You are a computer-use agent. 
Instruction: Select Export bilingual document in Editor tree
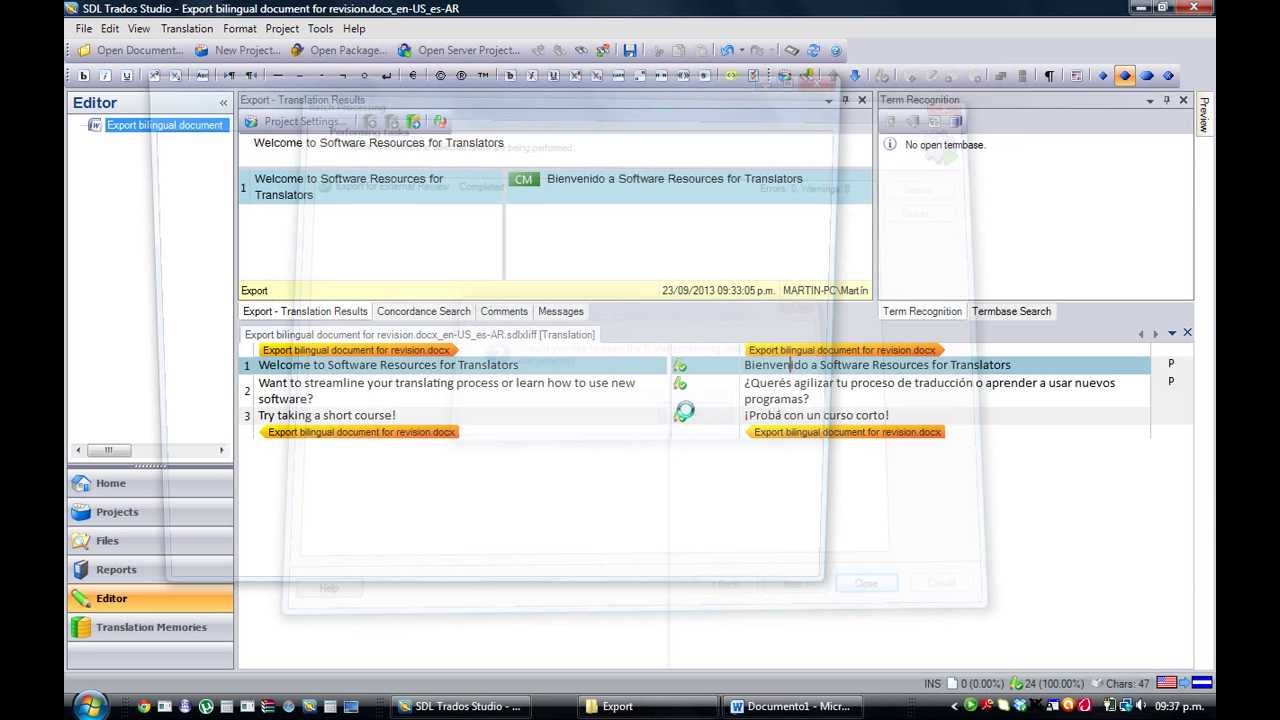point(165,125)
